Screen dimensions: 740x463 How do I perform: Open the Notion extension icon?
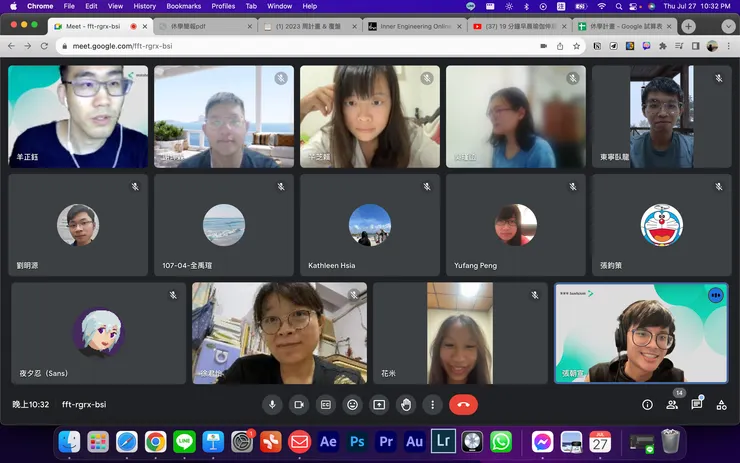click(x=597, y=46)
